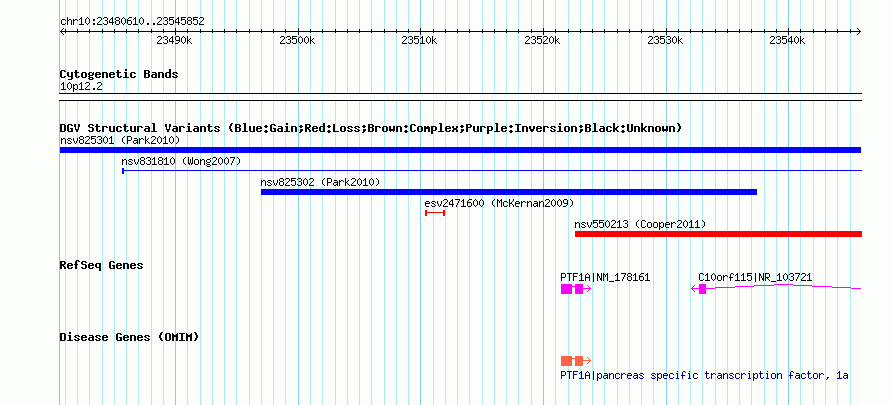Screen dimensions: 890x405
Task: Select the nsv825301 blue gain variant bar
Action: pyautogui.click(x=460, y=150)
